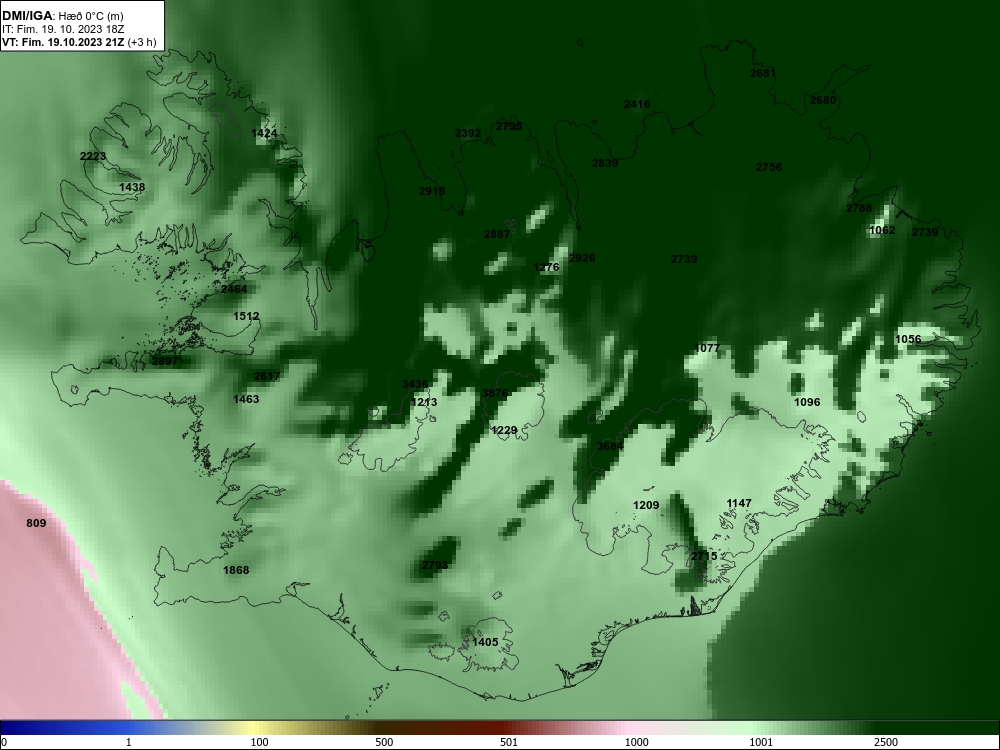Click the 1213 height value
This screenshot has height=750, width=1000.
point(424,402)
